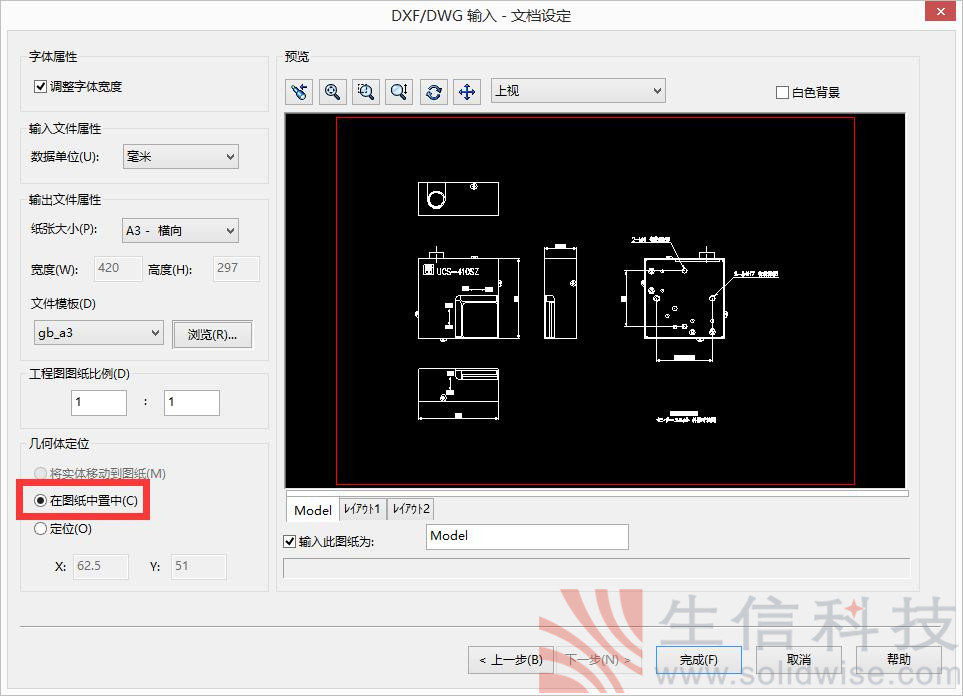Viewport: 963px width, 696px height.
Task: Toggle the 调整字体宽度 checkbox
Action: pos(41,87)
